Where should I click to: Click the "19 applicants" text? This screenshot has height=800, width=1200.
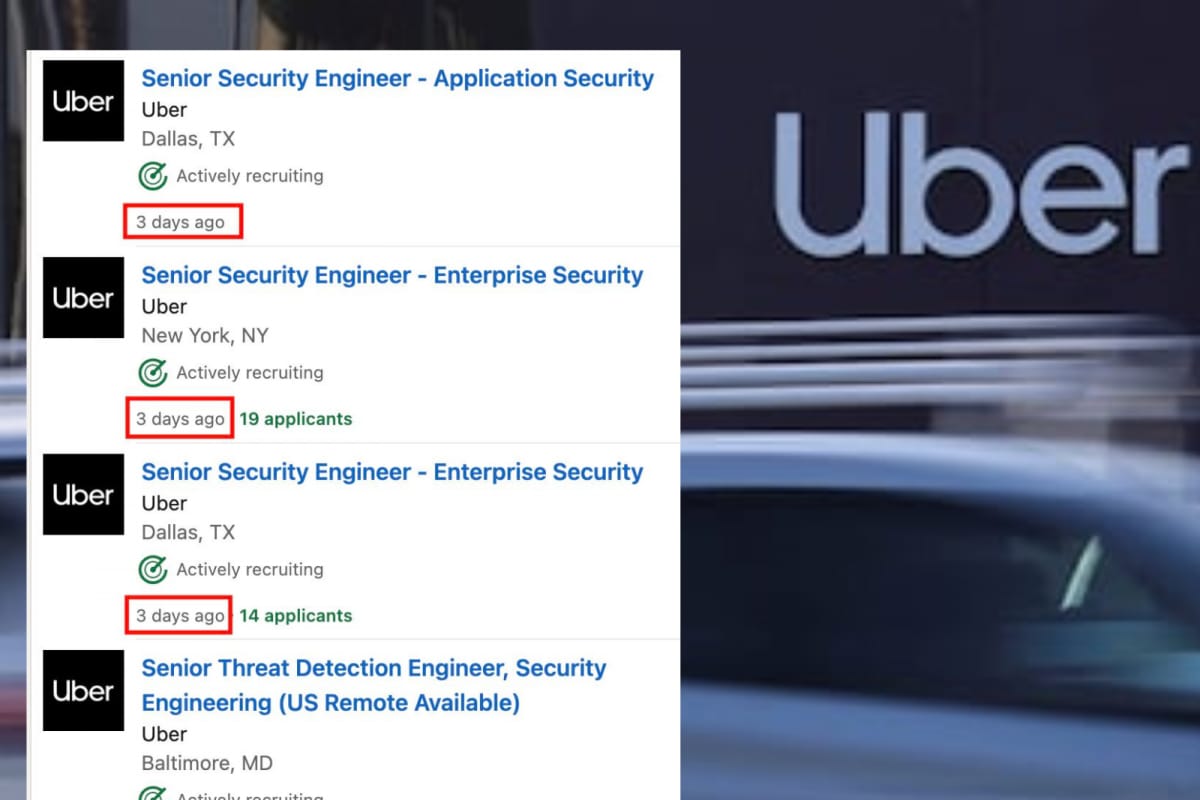tap(295, 419)
